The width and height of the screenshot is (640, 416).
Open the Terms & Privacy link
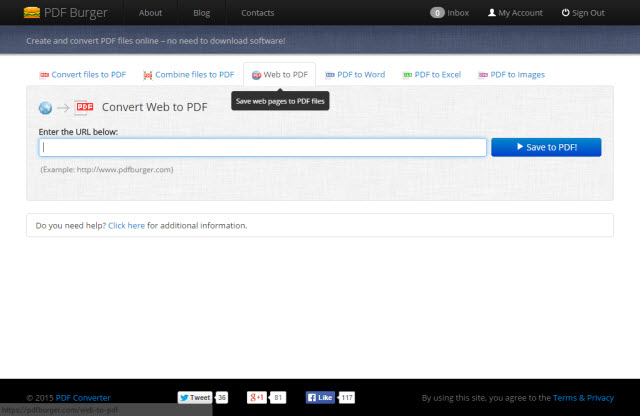click(x=583, y=398)
